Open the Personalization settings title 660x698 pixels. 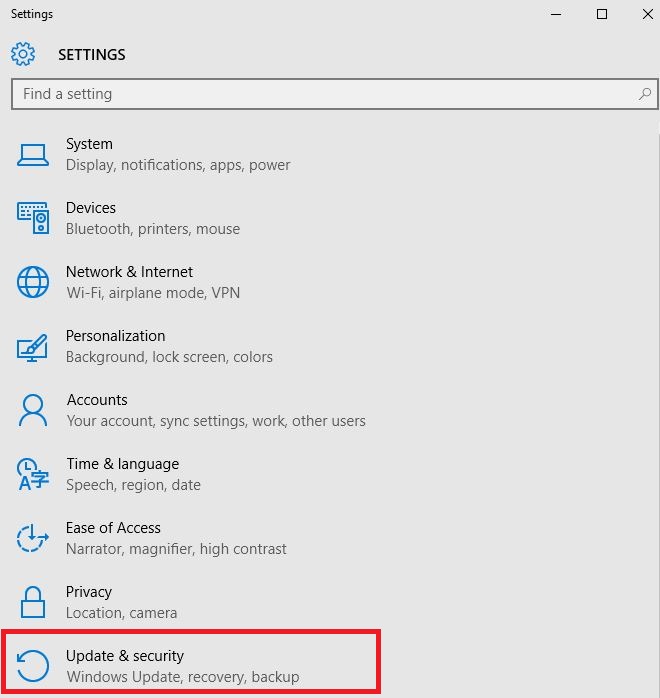point(116,336)
